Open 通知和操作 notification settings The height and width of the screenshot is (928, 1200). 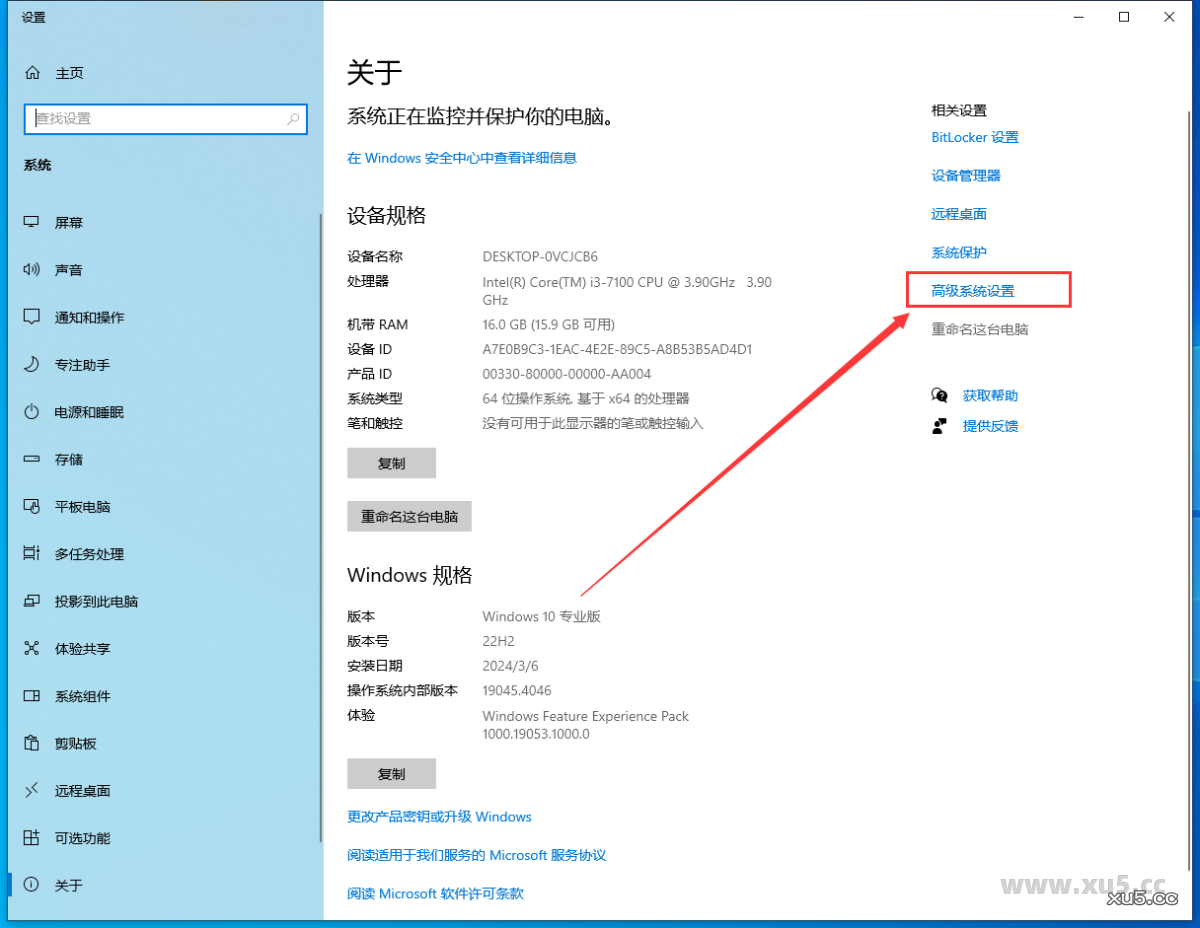90,317
